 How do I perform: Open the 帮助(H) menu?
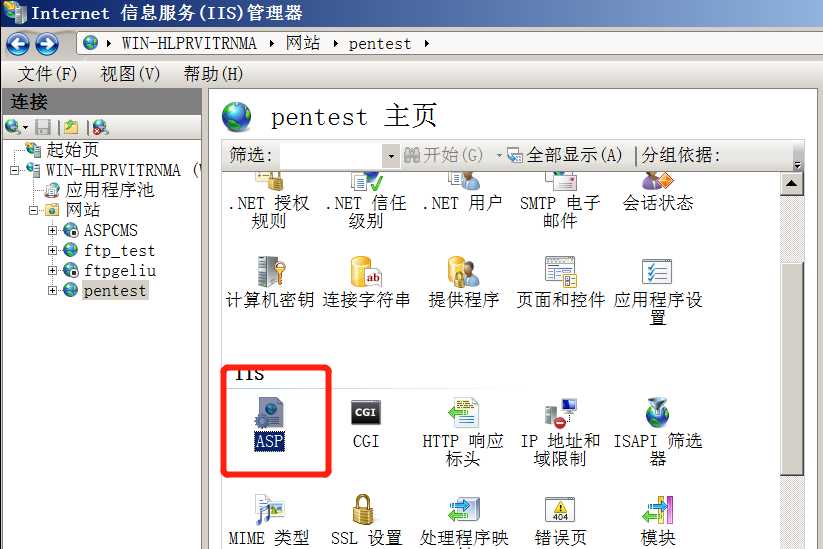213,73
